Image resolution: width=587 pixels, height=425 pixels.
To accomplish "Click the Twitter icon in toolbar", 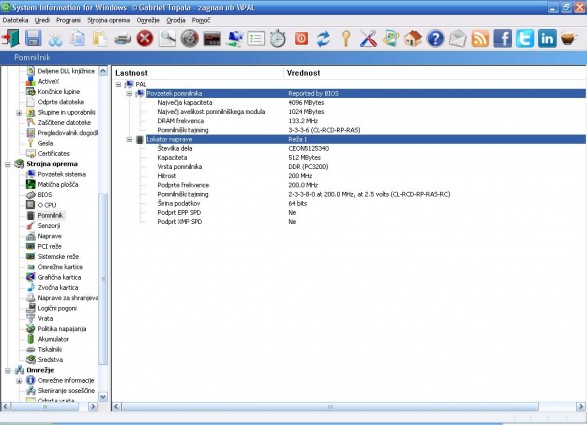I will coord(525,39).
